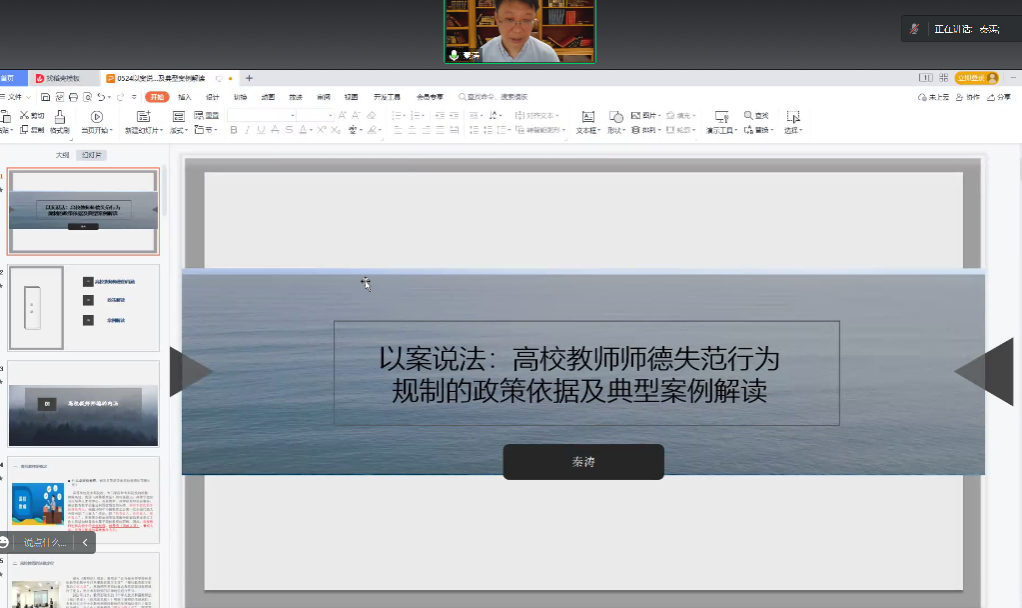Insert a text box via toolbar icon

588,117
